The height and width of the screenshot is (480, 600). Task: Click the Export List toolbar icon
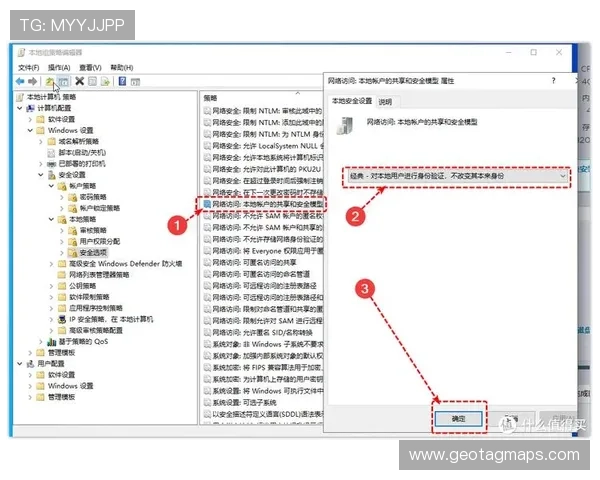coord(105,81)
